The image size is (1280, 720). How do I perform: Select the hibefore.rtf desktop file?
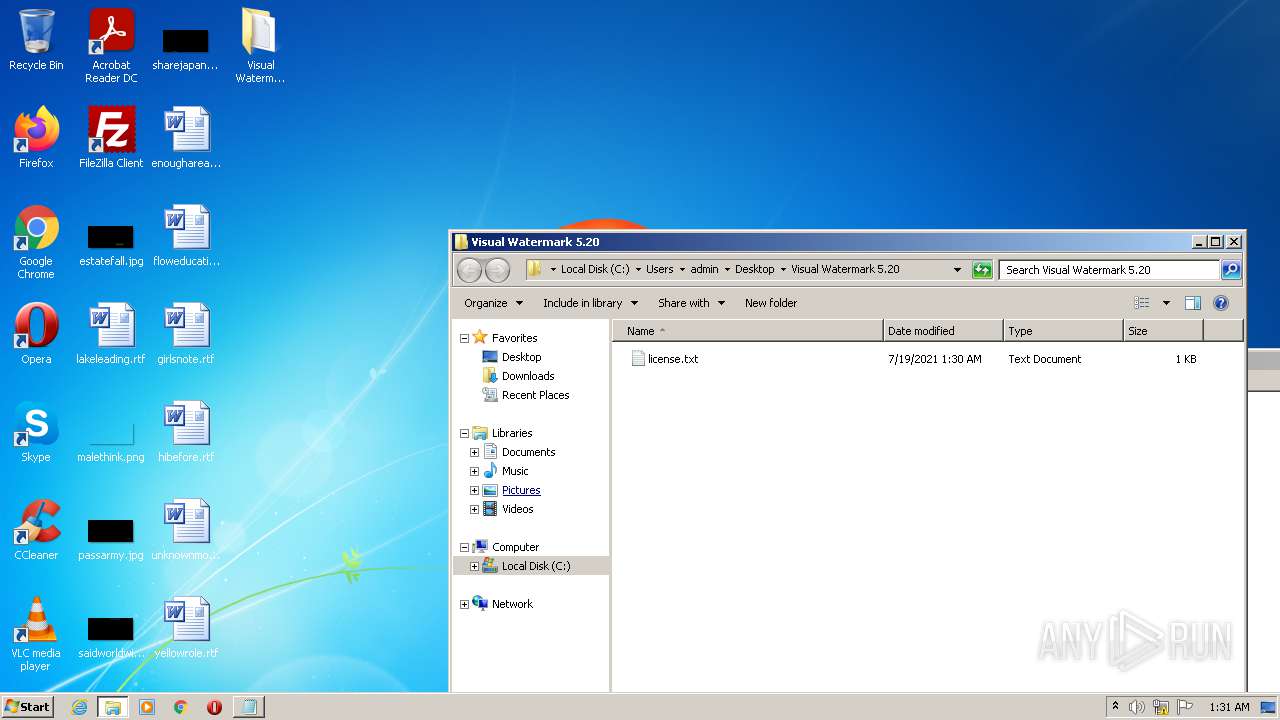tap(186, 432)
